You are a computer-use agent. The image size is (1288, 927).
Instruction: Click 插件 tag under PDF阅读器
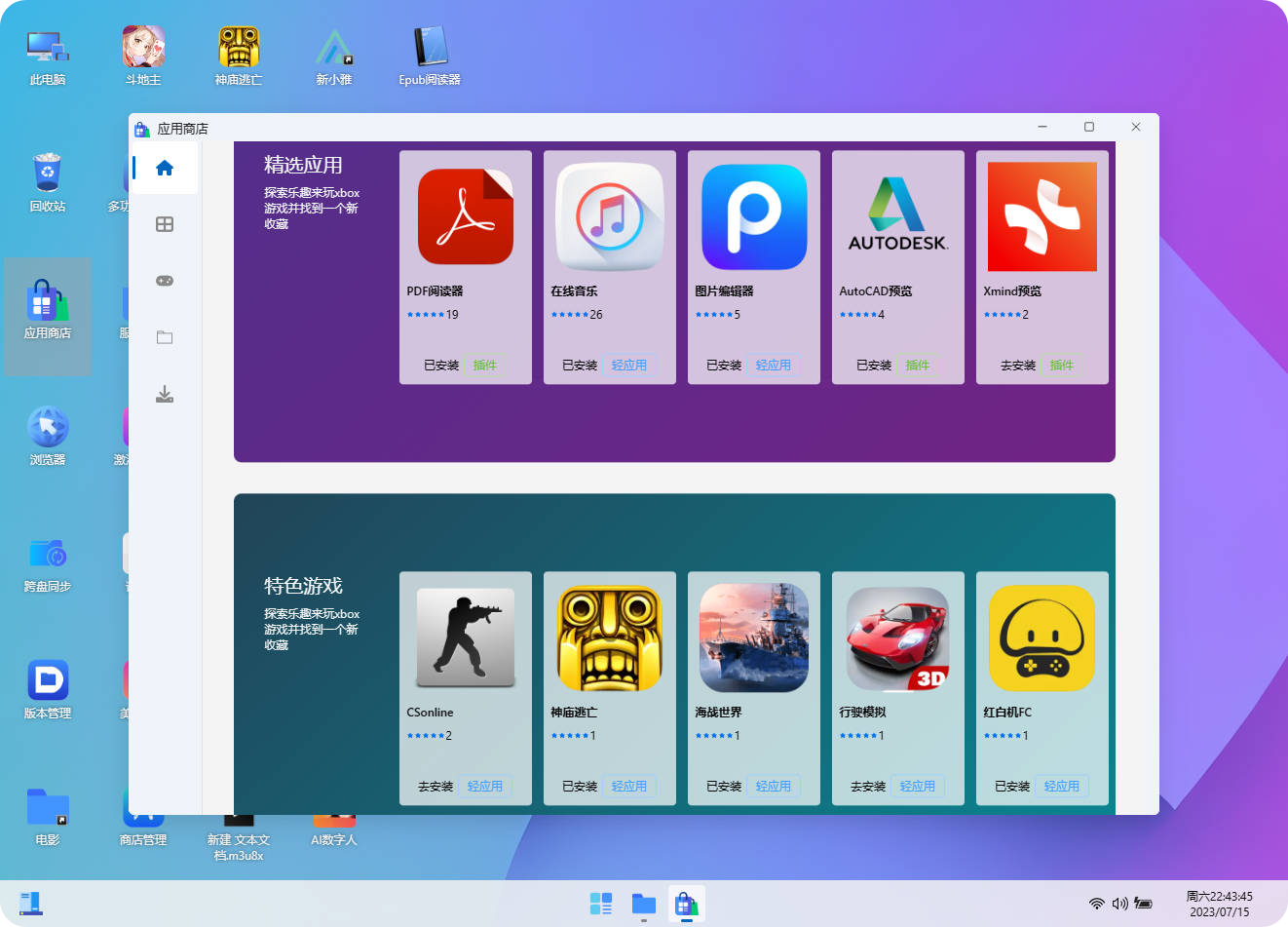[485, 366]
